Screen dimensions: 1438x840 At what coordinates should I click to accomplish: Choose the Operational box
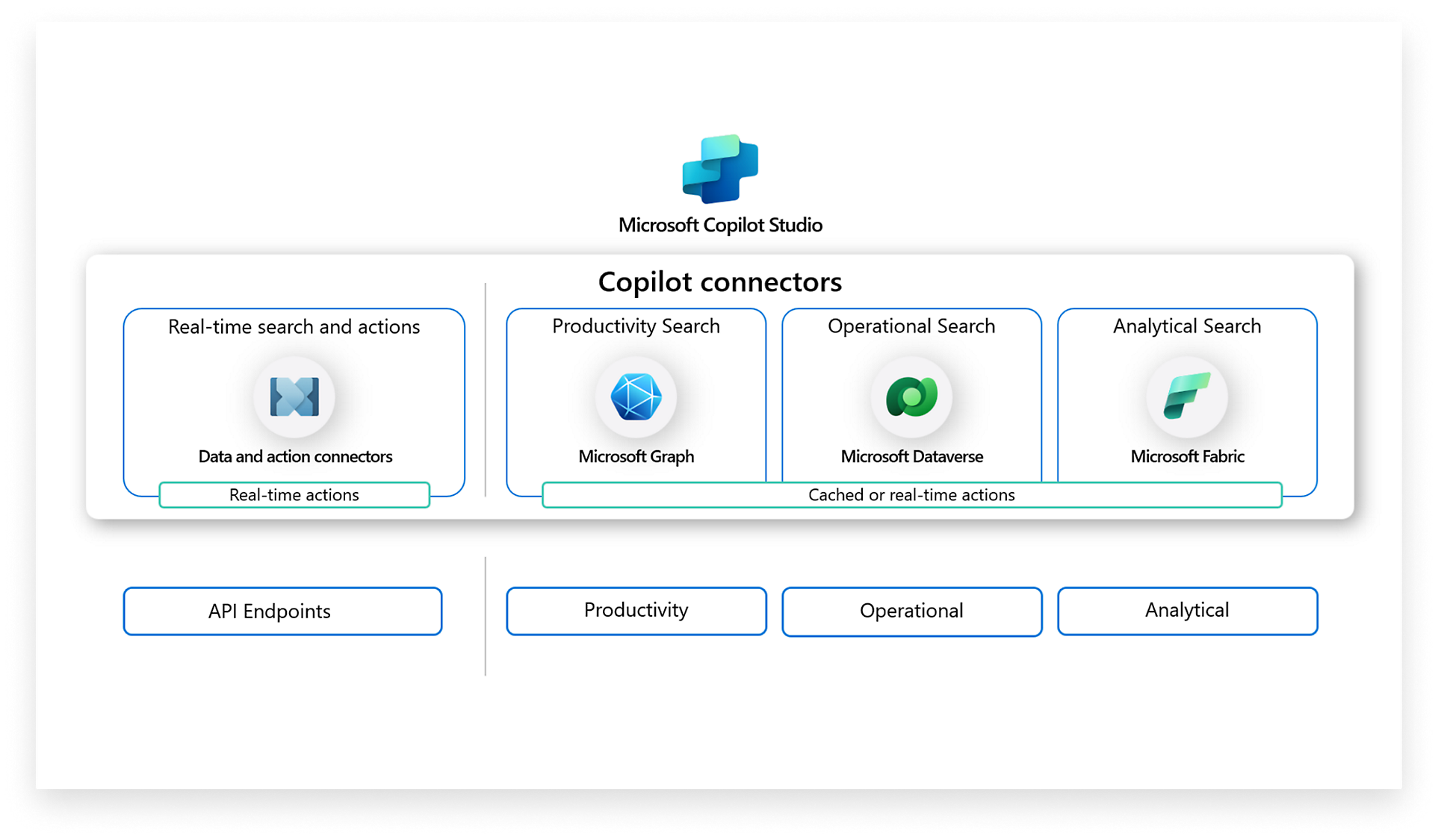click(x=911, y=611)
